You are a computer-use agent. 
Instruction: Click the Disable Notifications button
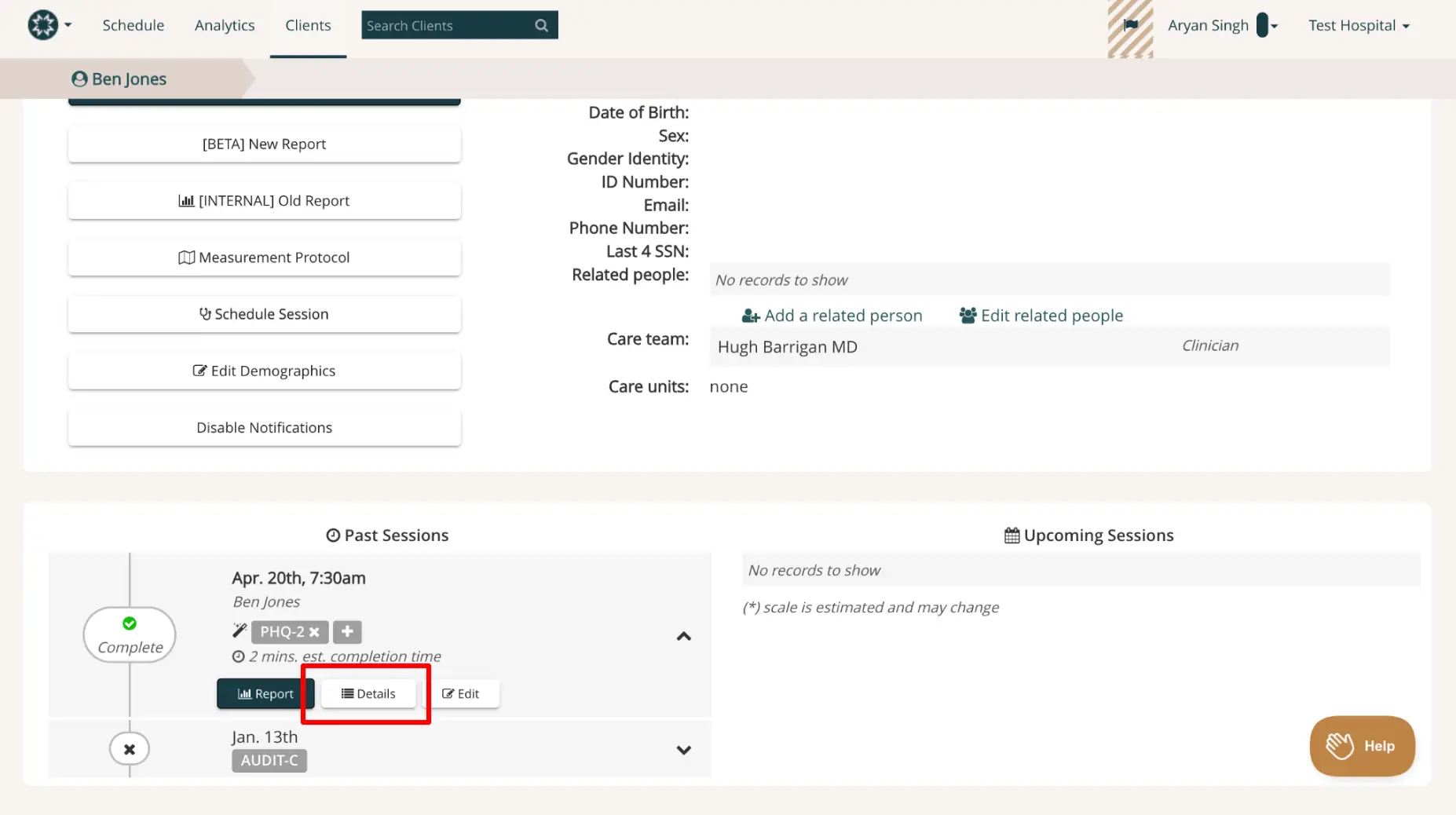tap(264, 427)
